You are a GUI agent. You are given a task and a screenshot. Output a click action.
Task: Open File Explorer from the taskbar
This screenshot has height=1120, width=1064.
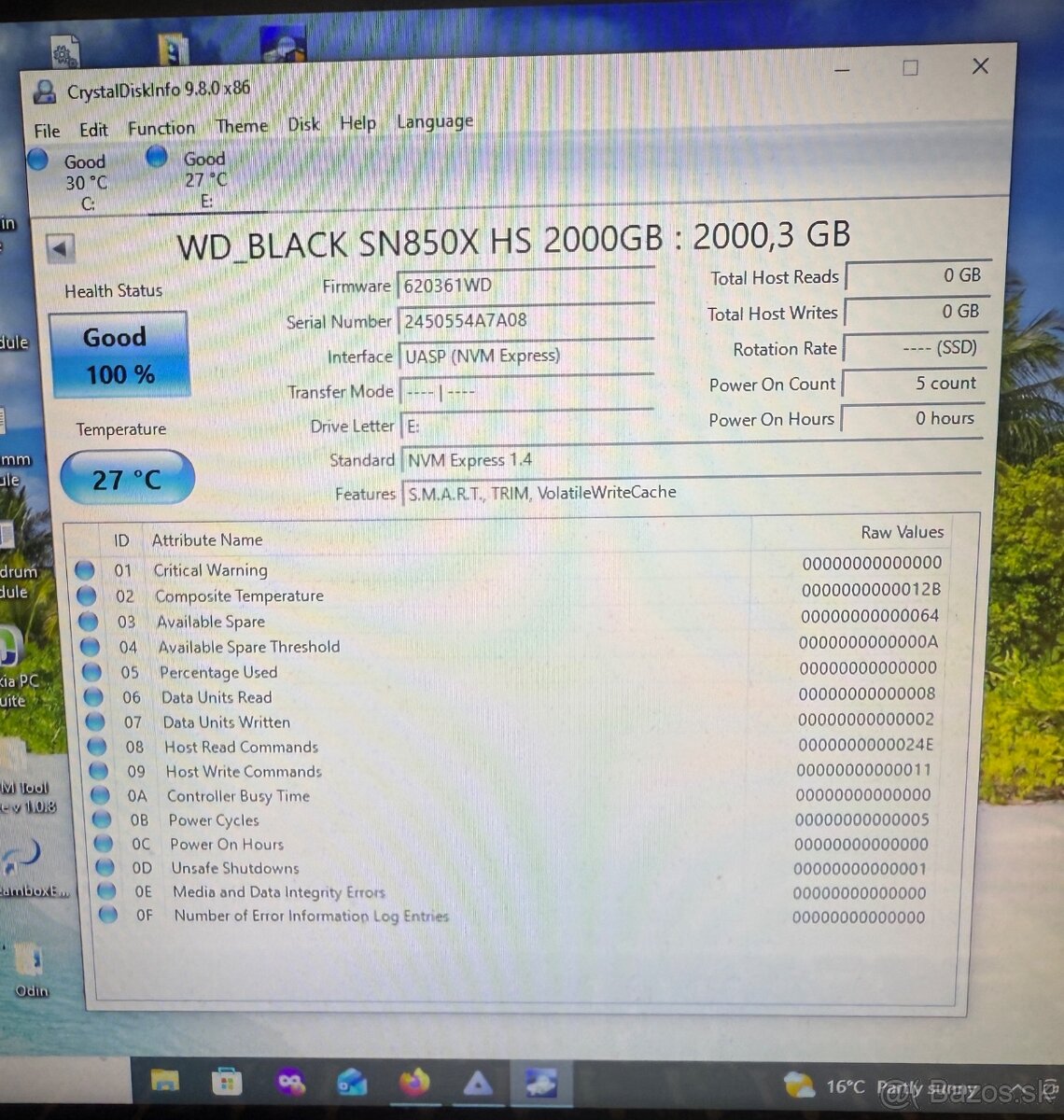point(165,1081)
